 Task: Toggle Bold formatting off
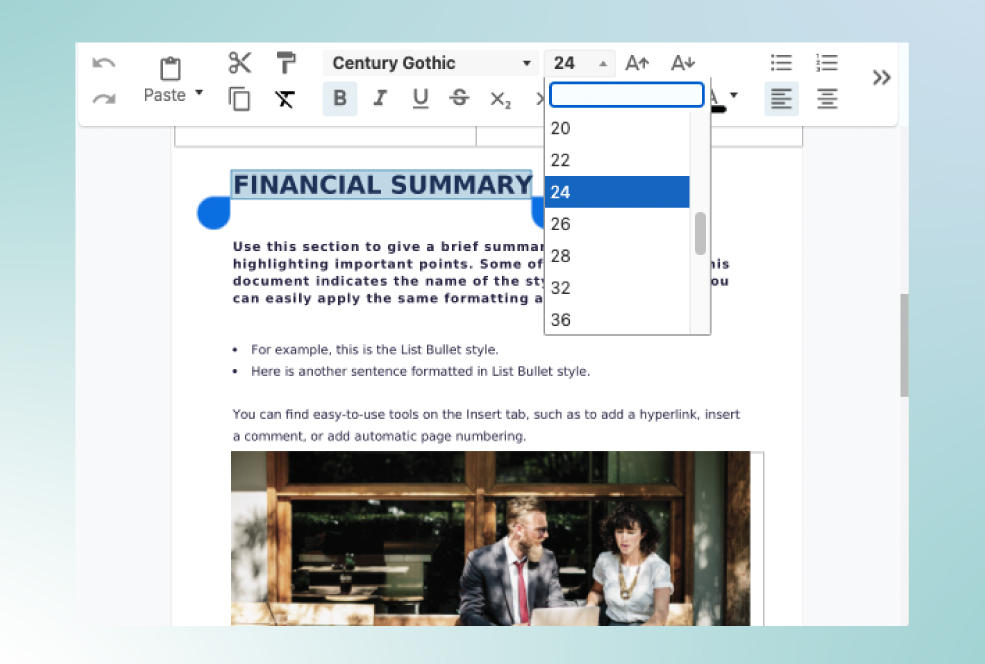(x=340, y=98)
